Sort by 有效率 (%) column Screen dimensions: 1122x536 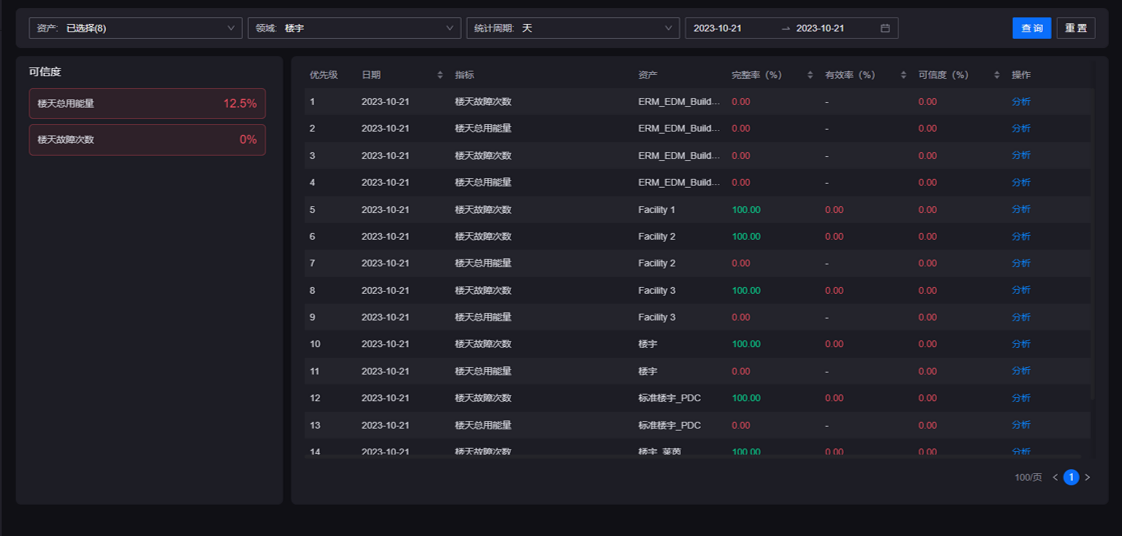[x=904, y=75]
